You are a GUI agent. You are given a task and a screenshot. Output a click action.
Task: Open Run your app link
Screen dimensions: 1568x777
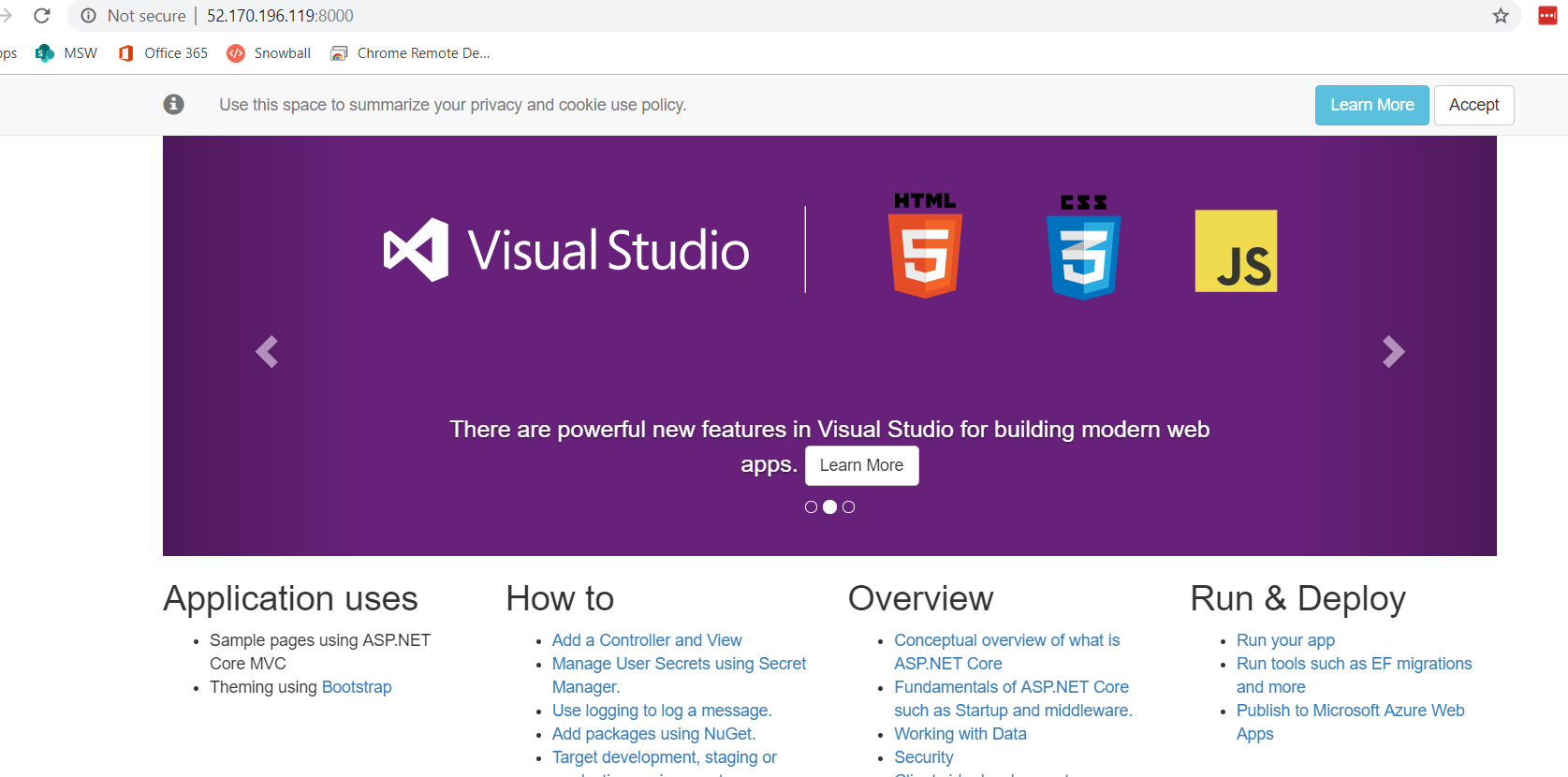click(x=1285, y=640)
